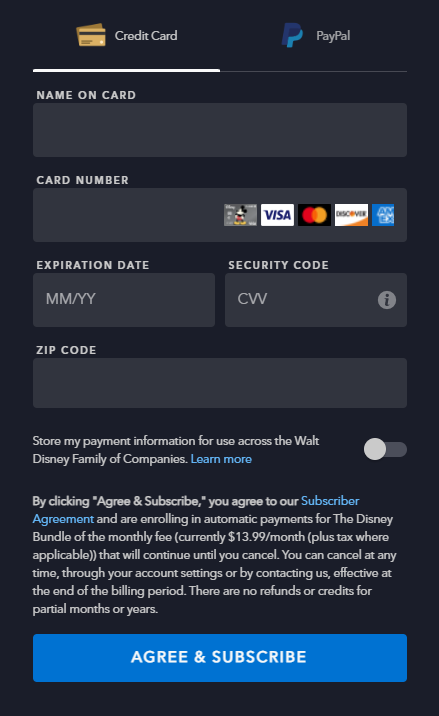The height and width of the screenshot is (716, 439).
Task: Switch to the Credit Card tab
Action: coord(127,36)
